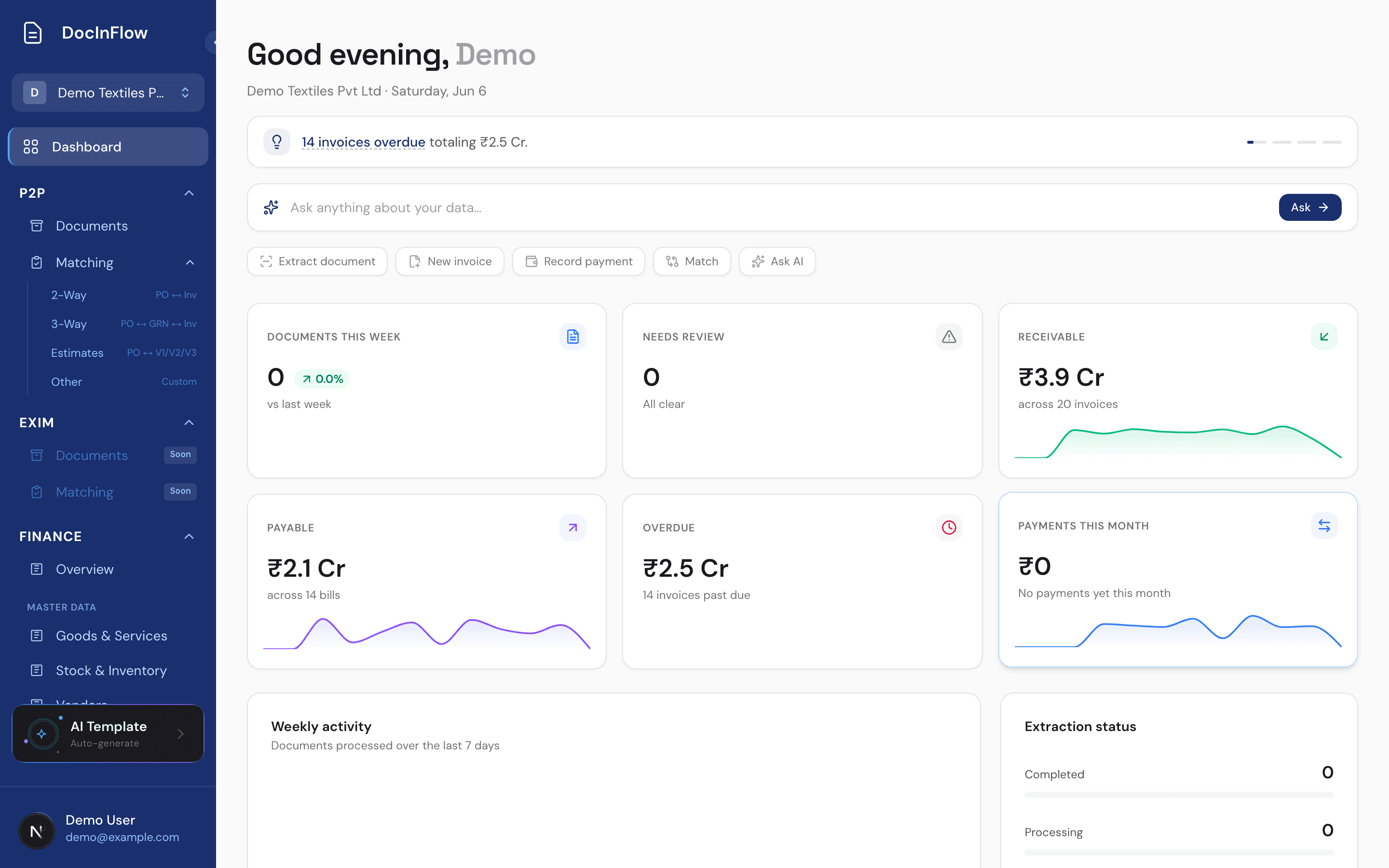Click Ask AI quick action
Image resolution: width=1389 pixels, height=868 pixels.
tap(777, 261)
